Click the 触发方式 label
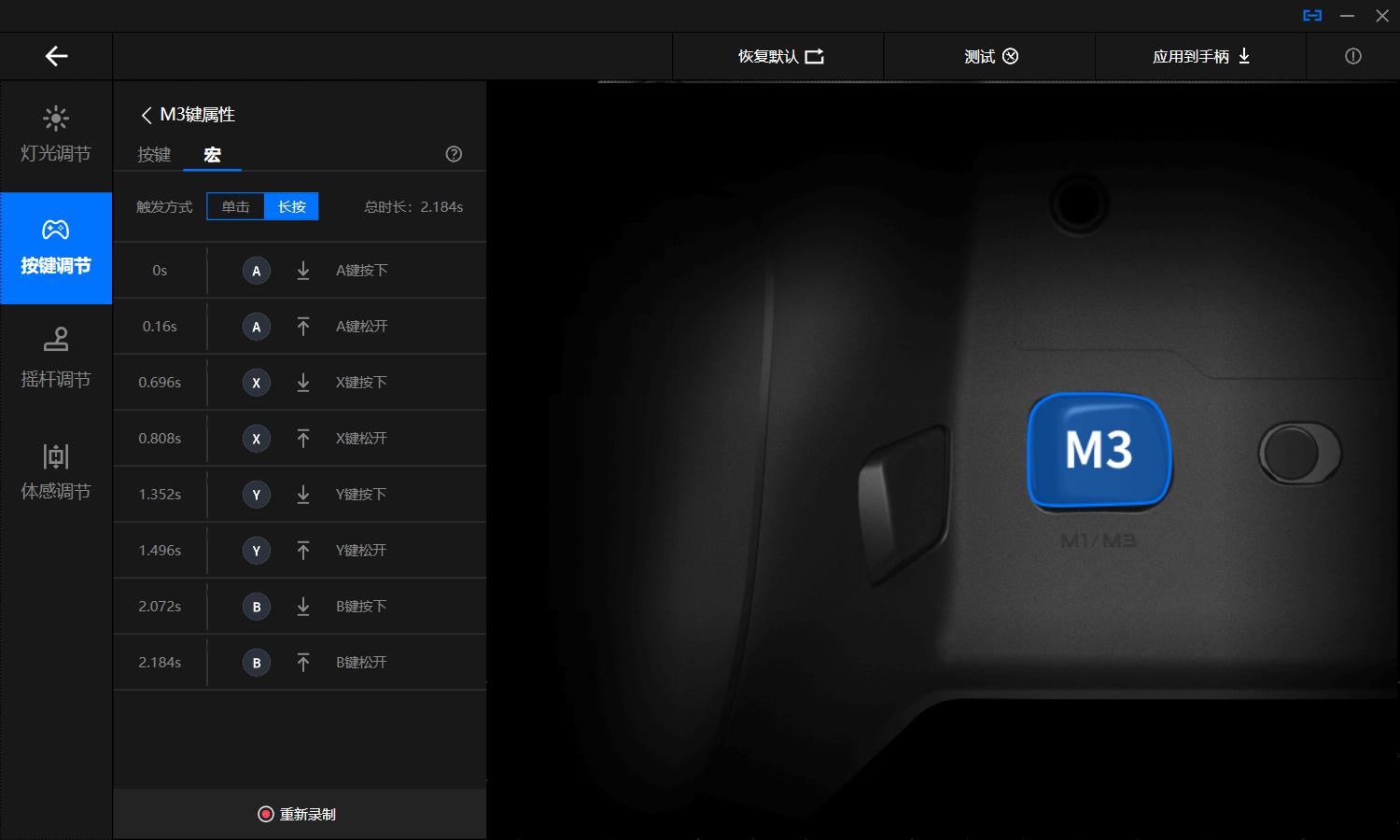The width and height of the screenshot is (1400, 840). (x=164, y=207)
